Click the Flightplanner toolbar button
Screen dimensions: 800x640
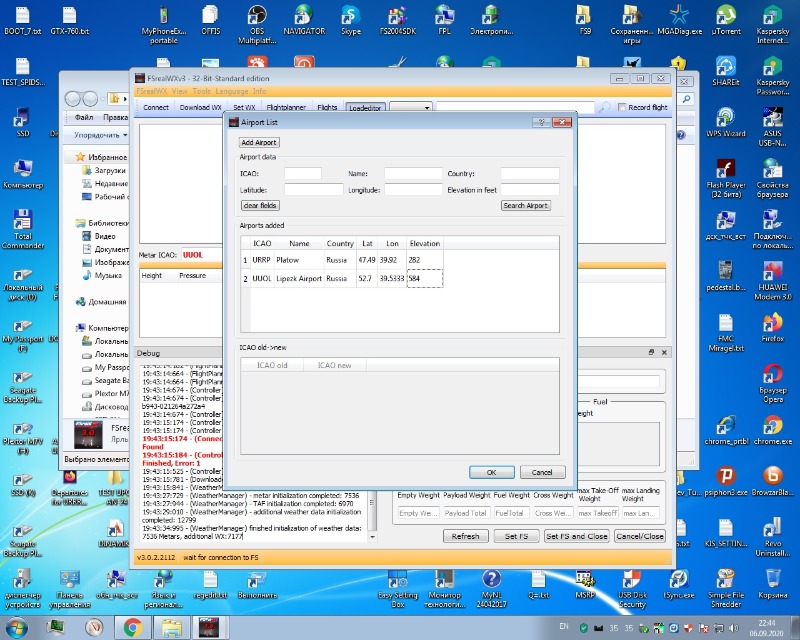tap(286, 107)
